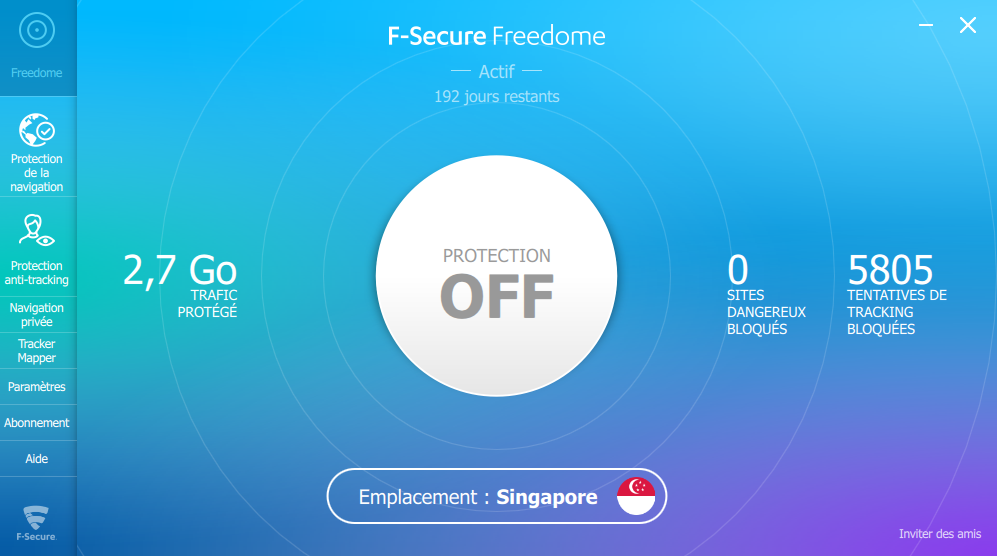Open the Aide help section
997x556 pixels.
pyautogui.click(x=37, y=459)
